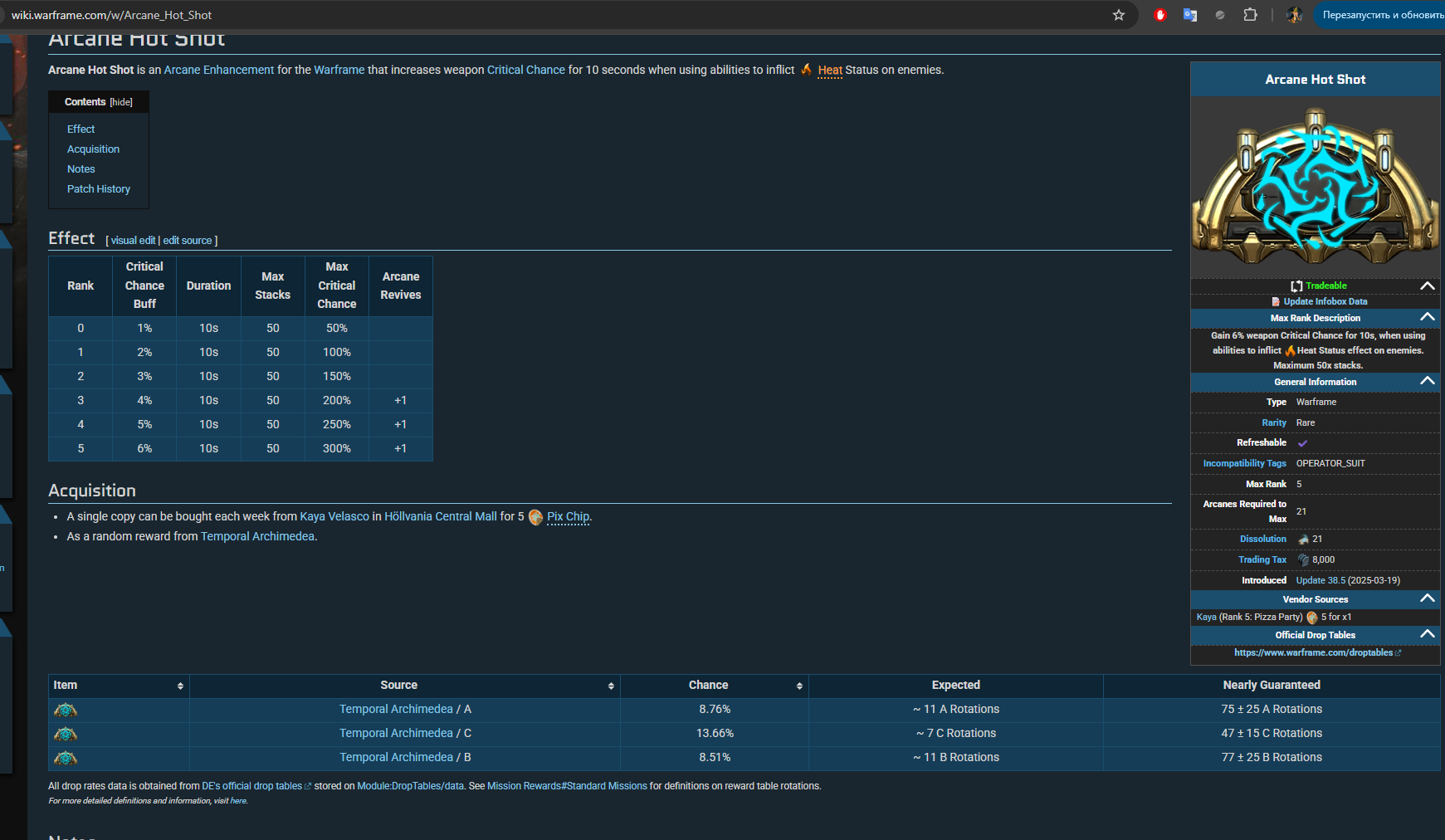
Task: Open the Warframe link in the intro
Action: pyautogui.click(x=339, y=70)
